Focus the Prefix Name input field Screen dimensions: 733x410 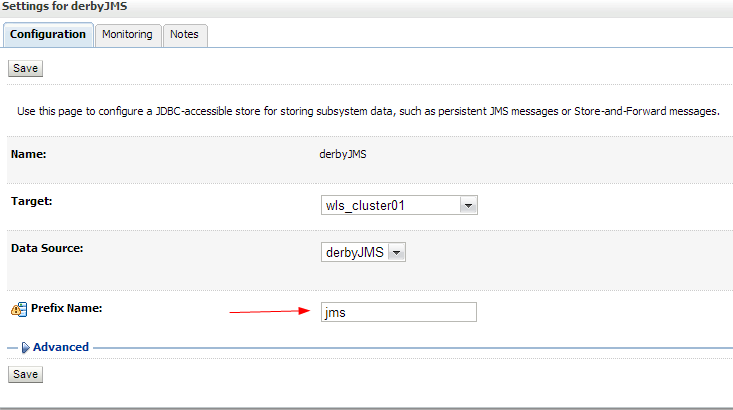click(x=399, y=312)
